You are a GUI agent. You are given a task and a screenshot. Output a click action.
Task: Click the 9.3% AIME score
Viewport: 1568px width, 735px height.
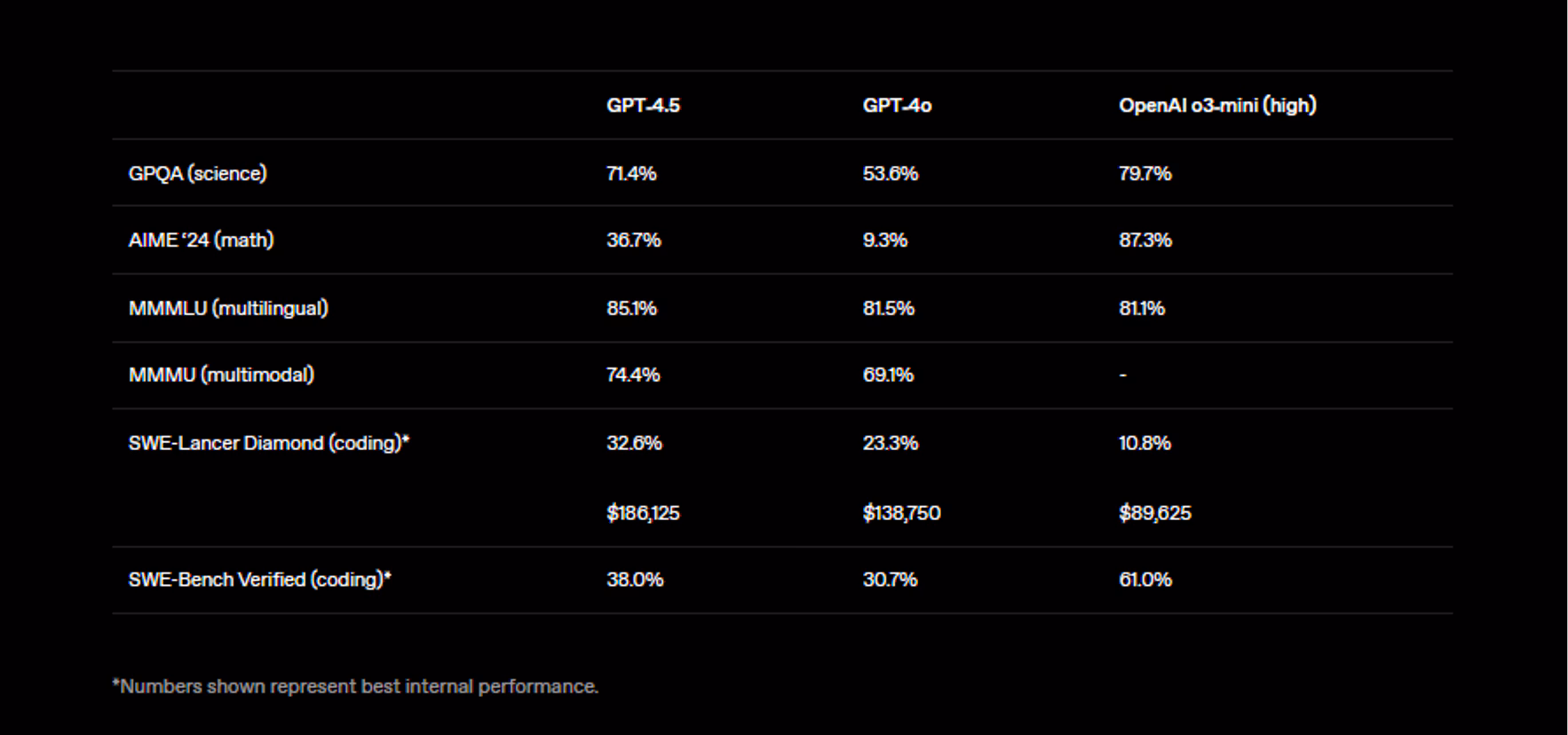click(884, 240)
